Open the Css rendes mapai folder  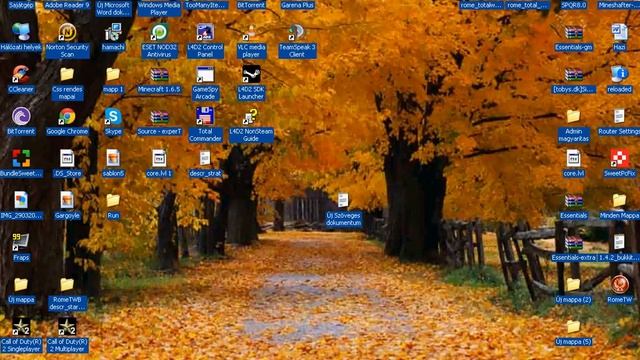[x=67, y=75]
